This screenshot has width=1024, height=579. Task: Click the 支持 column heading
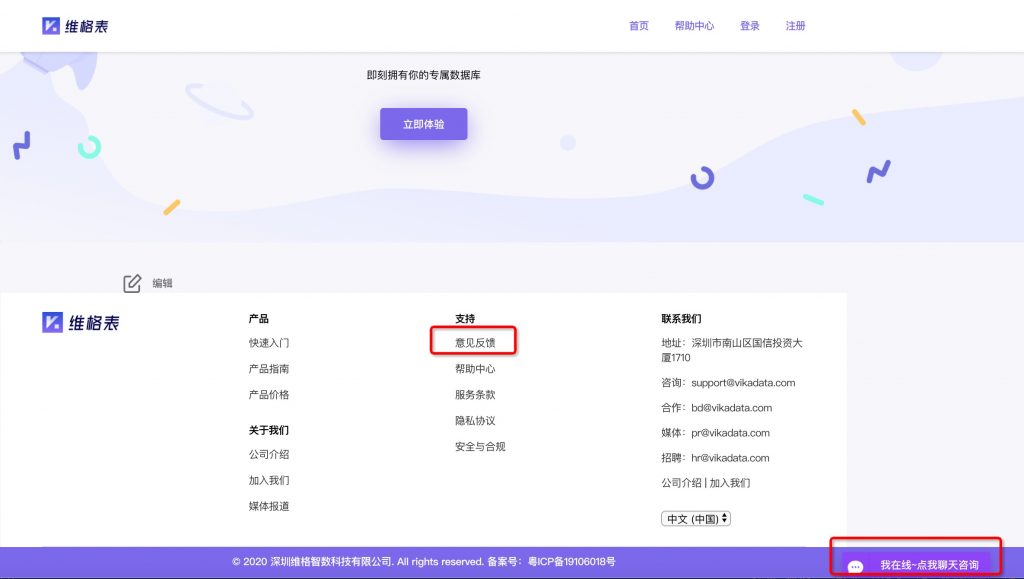tap(465, 319)
